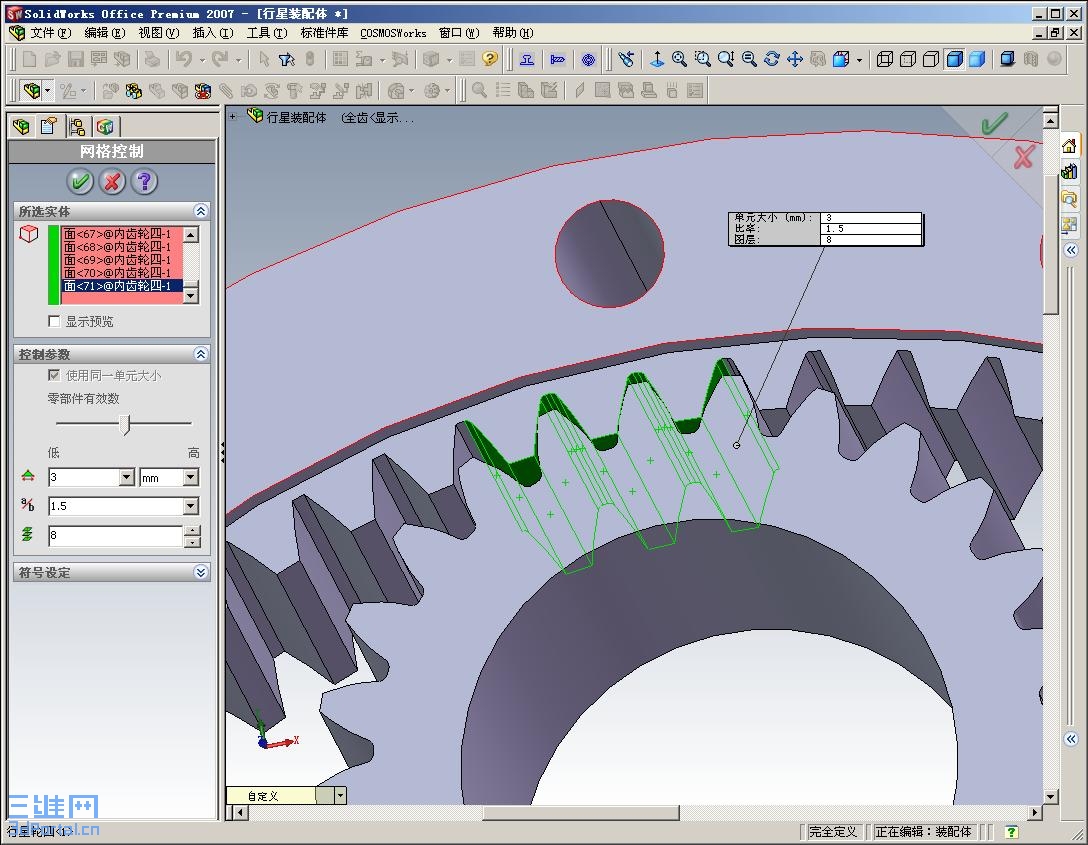Open Standard Views cube icon
The image size is (1088, 845).
pos(841,60)
